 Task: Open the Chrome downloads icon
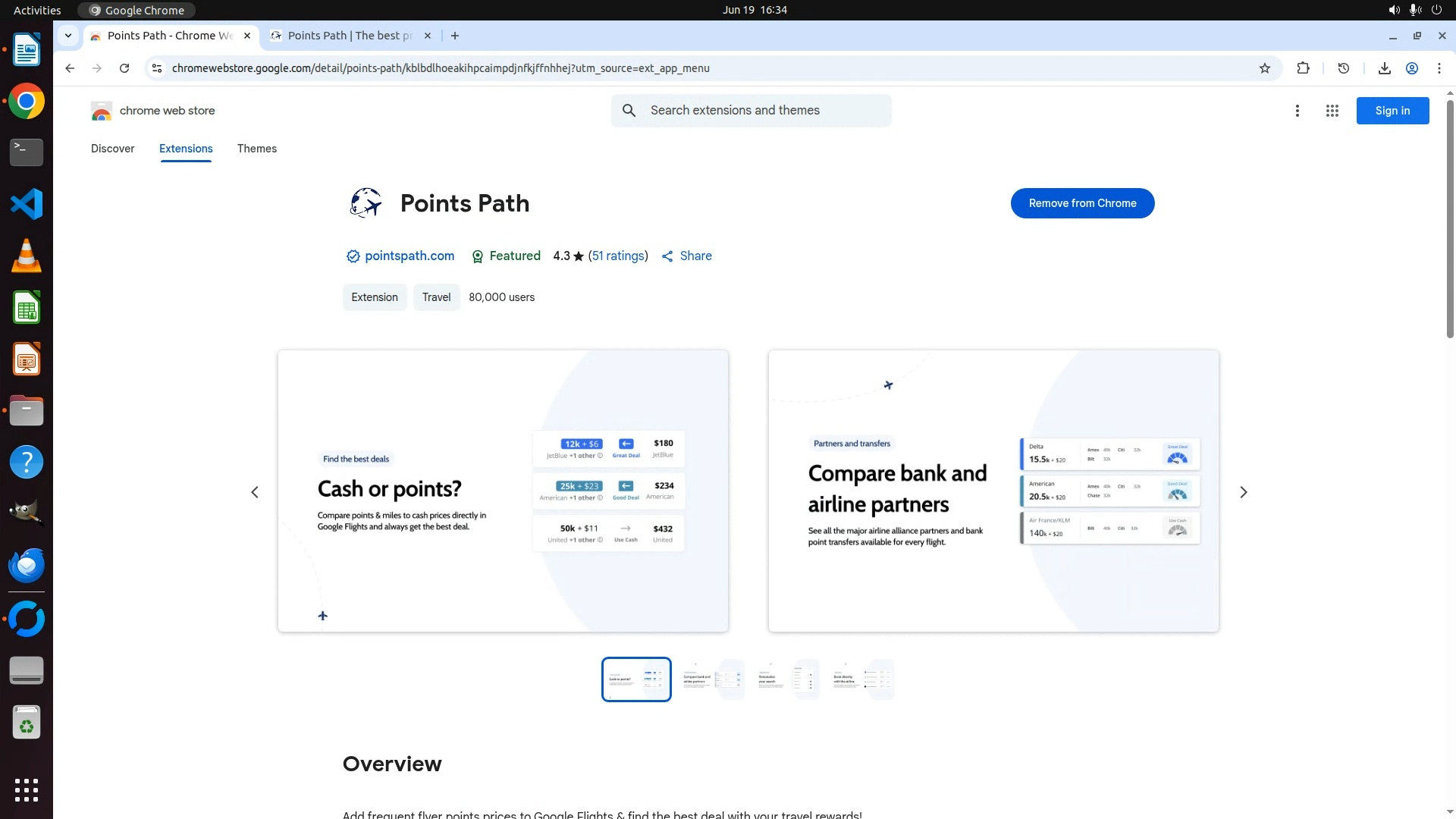tap(1384, 68)
